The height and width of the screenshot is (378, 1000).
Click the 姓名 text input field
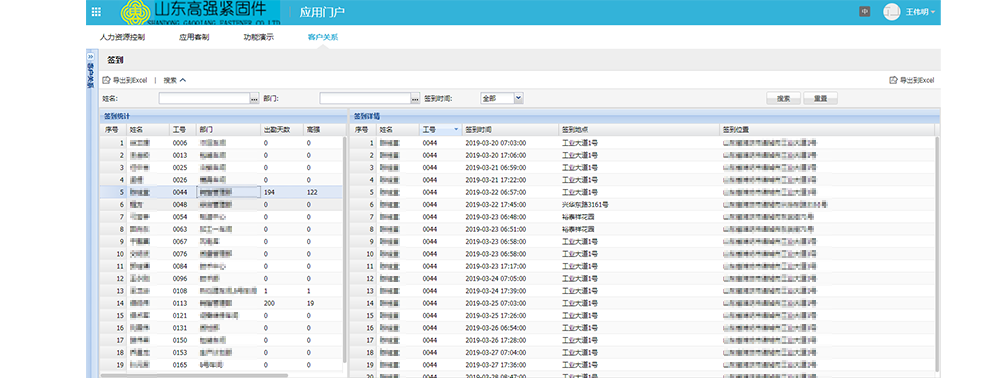(204, 99)
